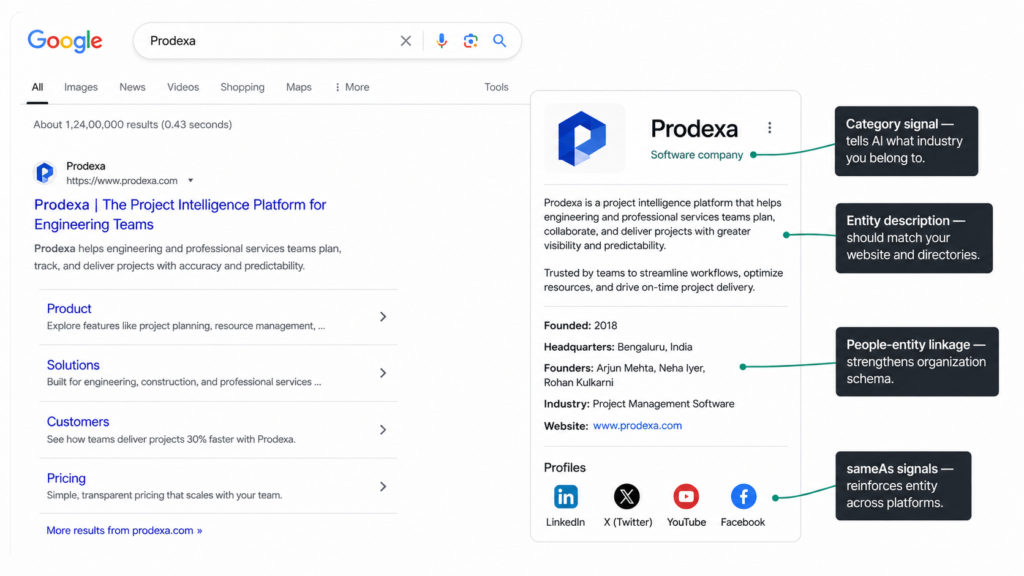Click the X (Twitter) label under profiles

click(628, 522)
